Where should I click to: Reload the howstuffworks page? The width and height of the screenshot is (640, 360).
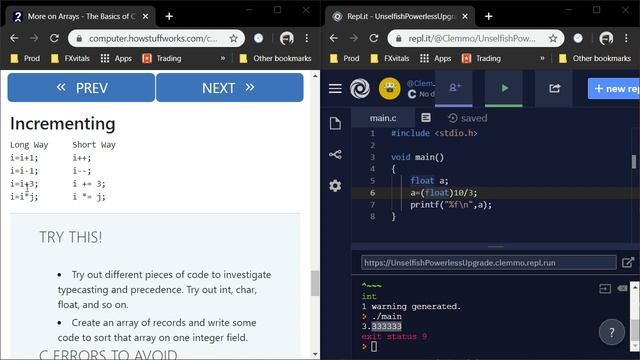point(54,38)
